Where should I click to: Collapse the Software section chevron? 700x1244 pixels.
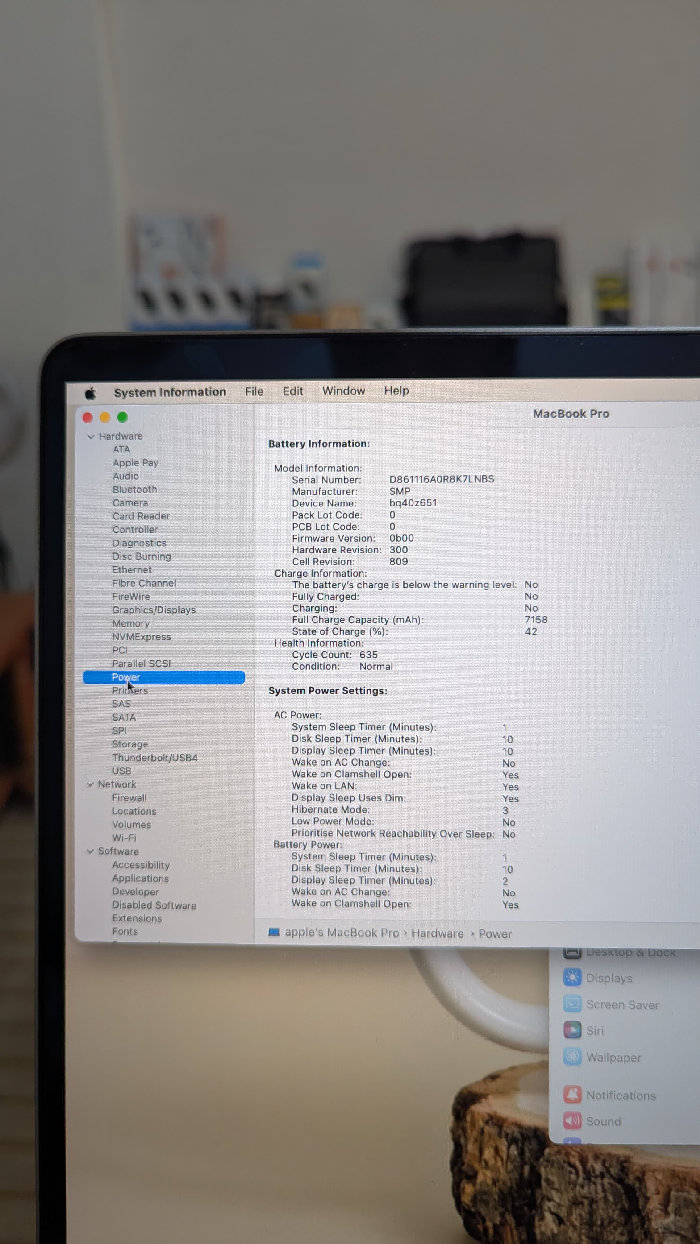[90, 852]
